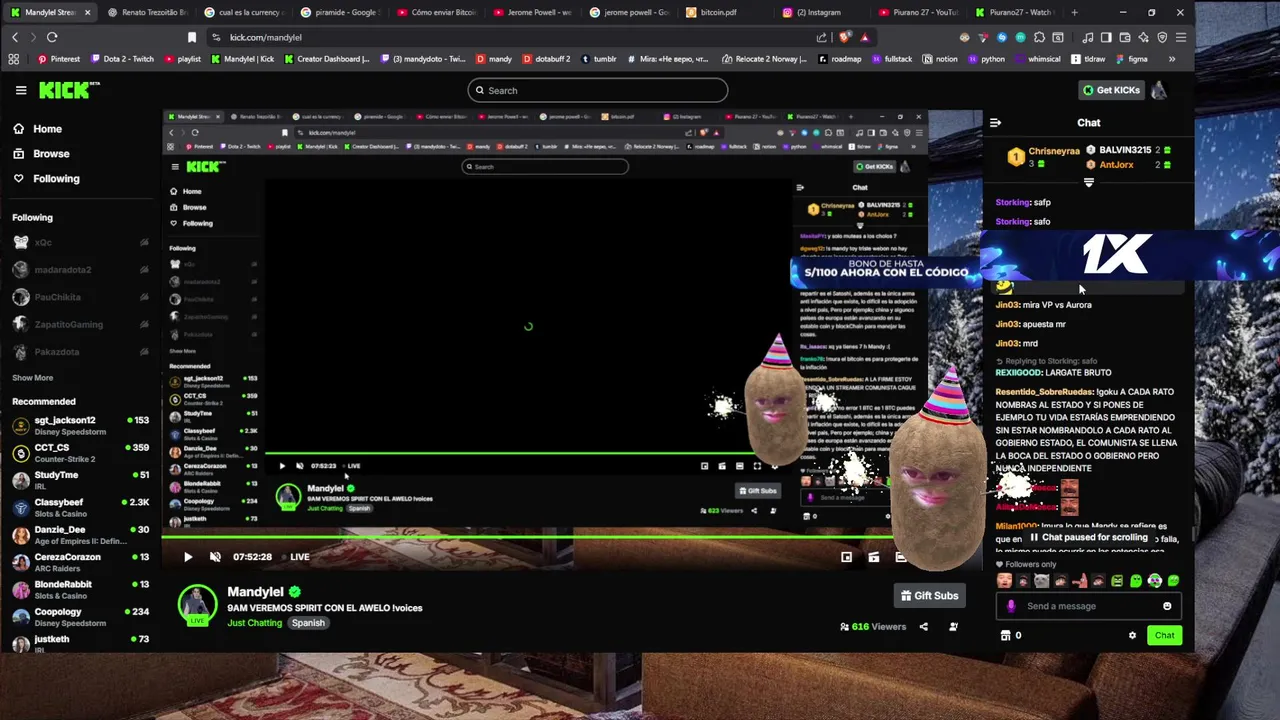This screenshot has height=720, width=1280.
Task: Click the Gift Subs button
Action: (929, 596)
